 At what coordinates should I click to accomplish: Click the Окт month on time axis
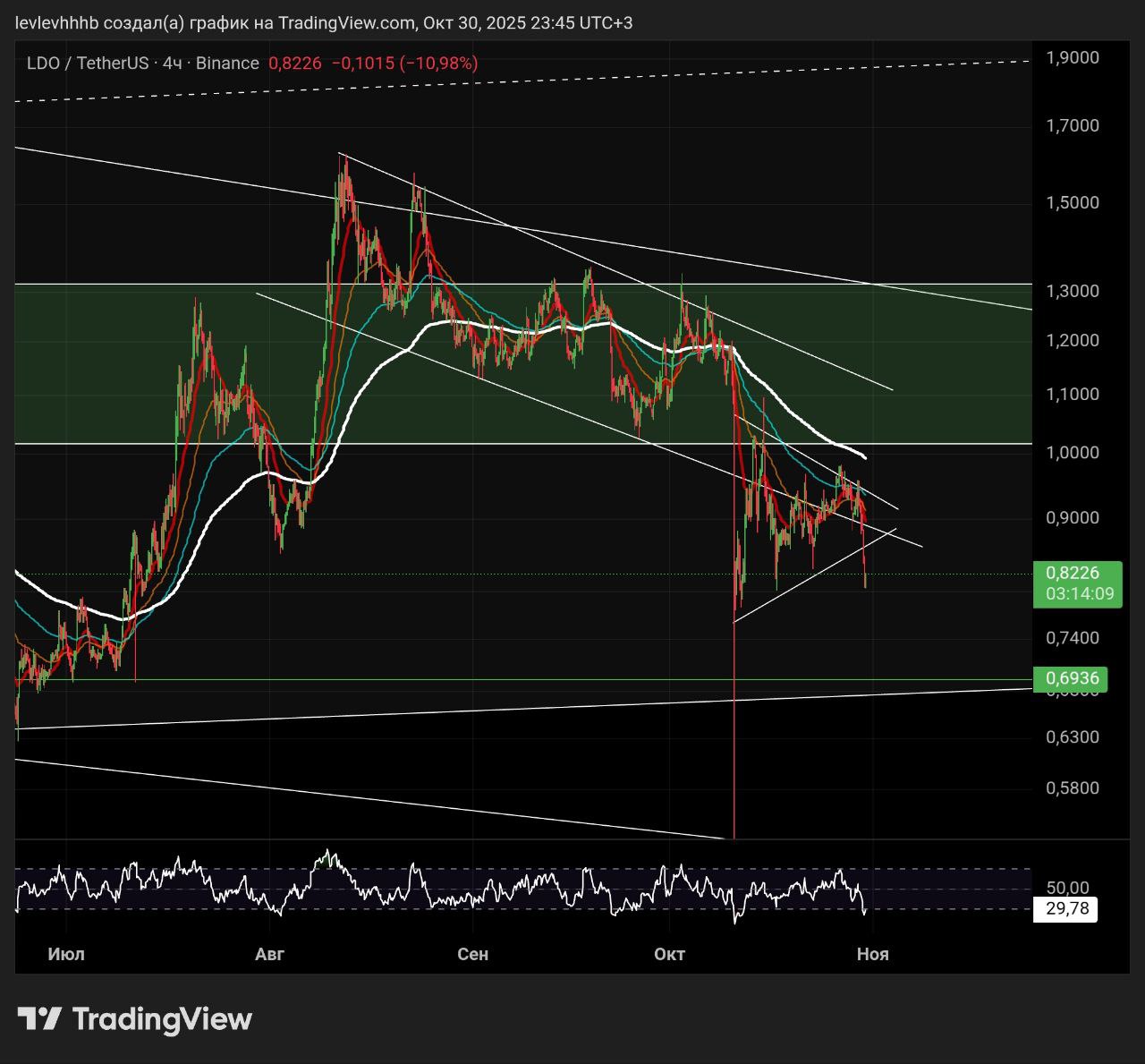coord(669,954)
